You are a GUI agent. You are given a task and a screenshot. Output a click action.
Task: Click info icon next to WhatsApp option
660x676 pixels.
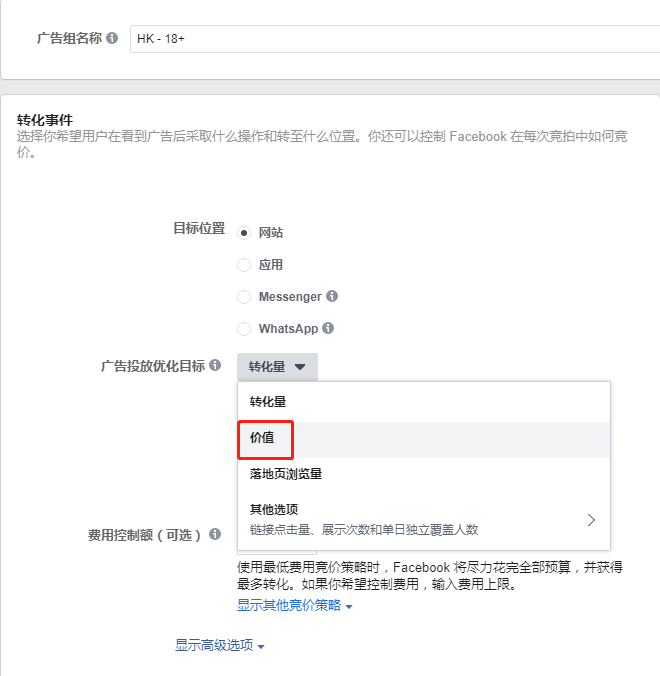coord(328,328)
